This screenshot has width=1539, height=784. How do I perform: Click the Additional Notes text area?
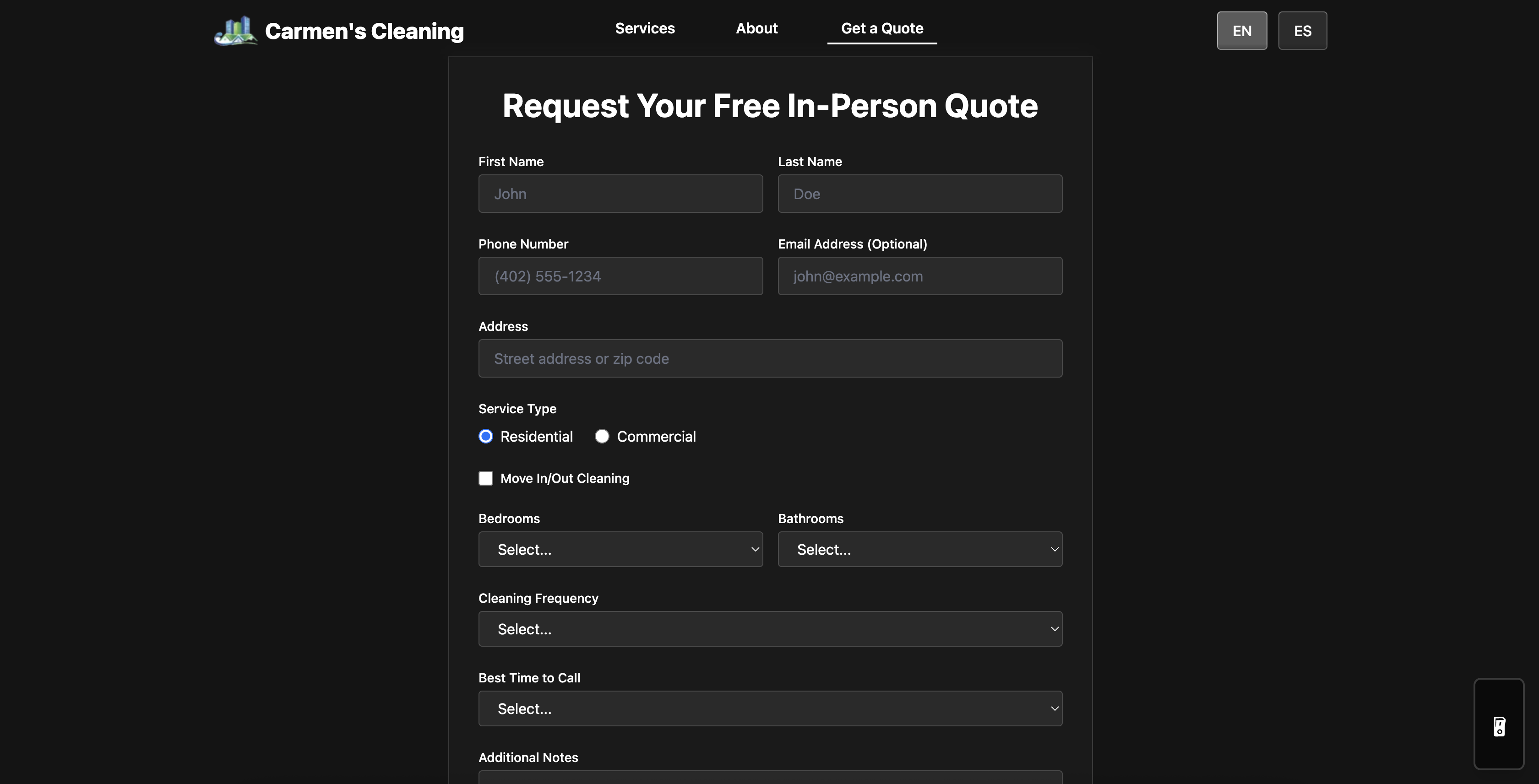point(770,779)
